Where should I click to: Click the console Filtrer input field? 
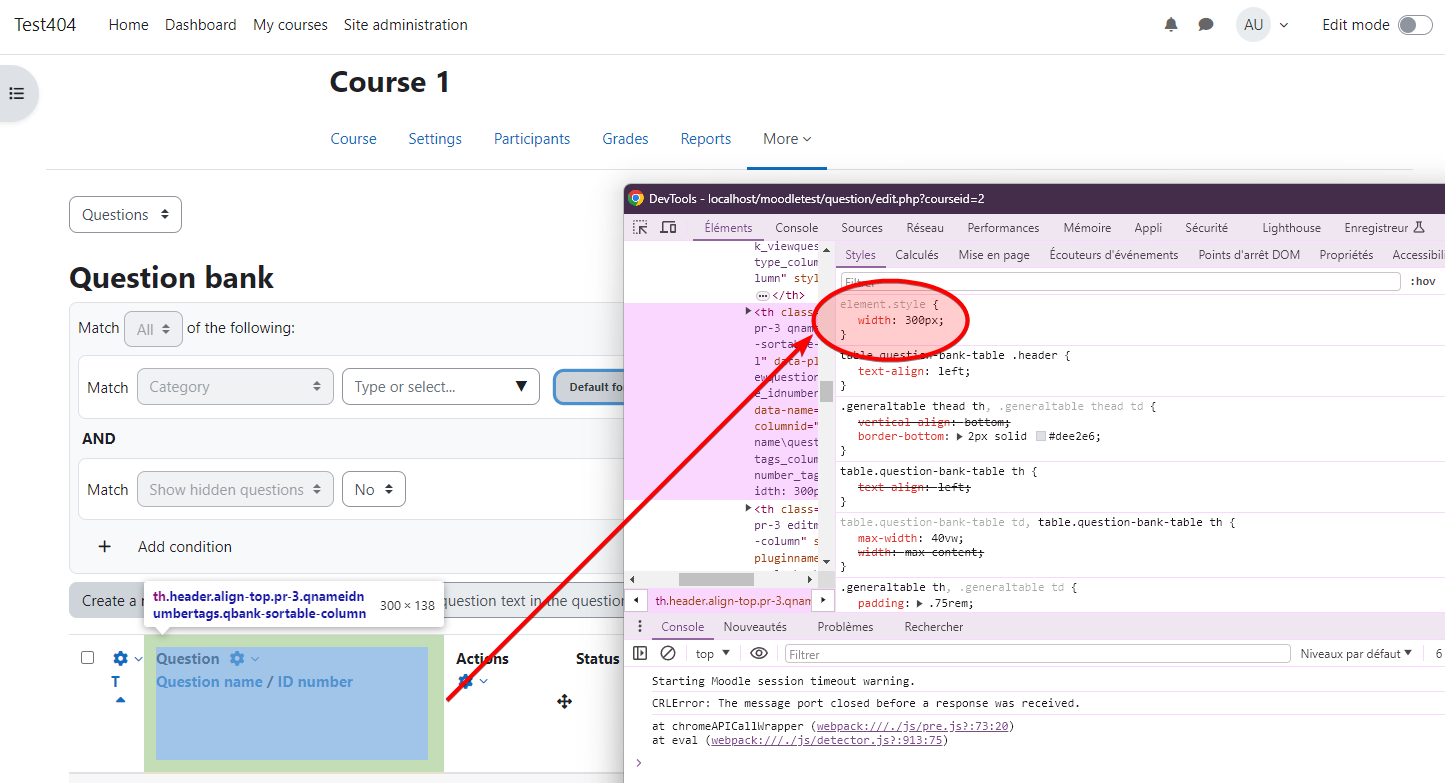1037,654
